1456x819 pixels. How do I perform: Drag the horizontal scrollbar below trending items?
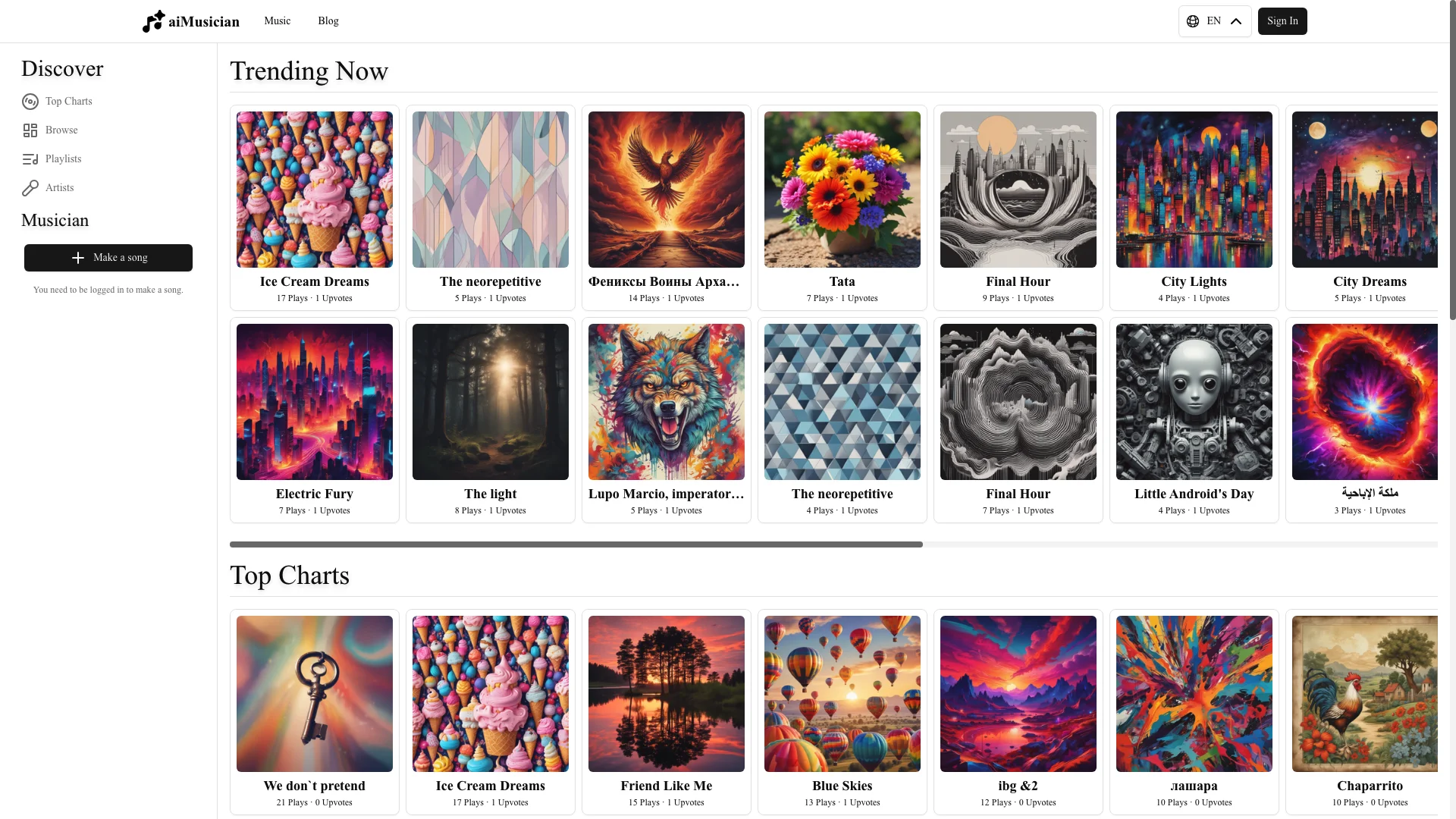[575, 544]
